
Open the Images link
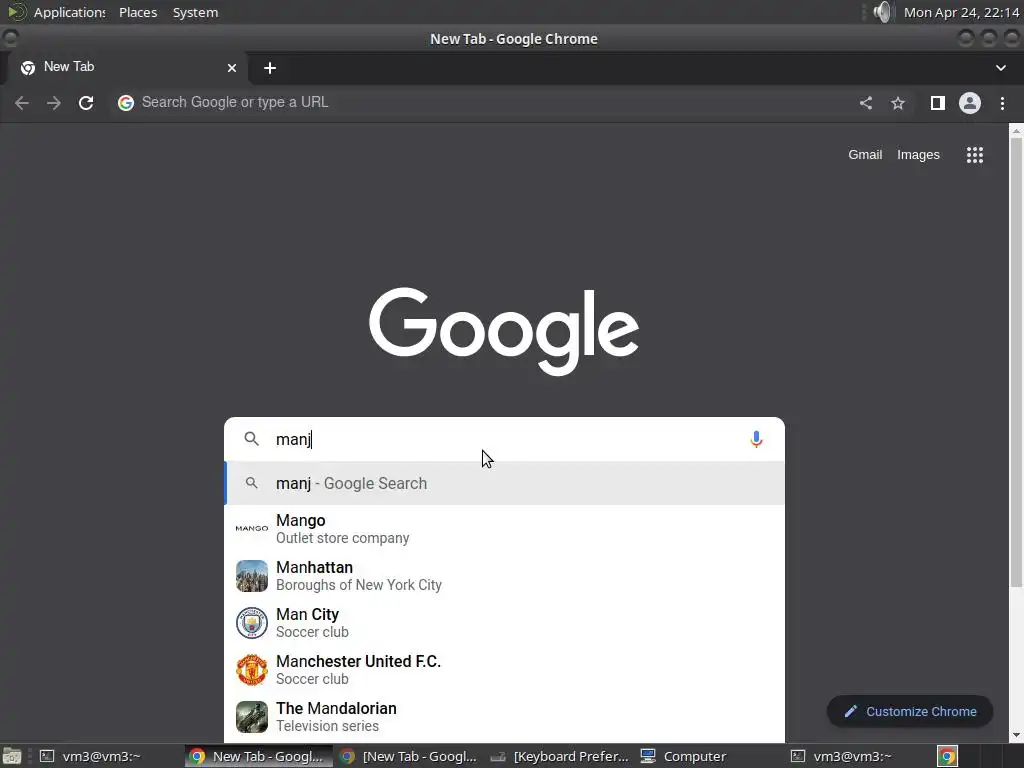tap(918, 155)
